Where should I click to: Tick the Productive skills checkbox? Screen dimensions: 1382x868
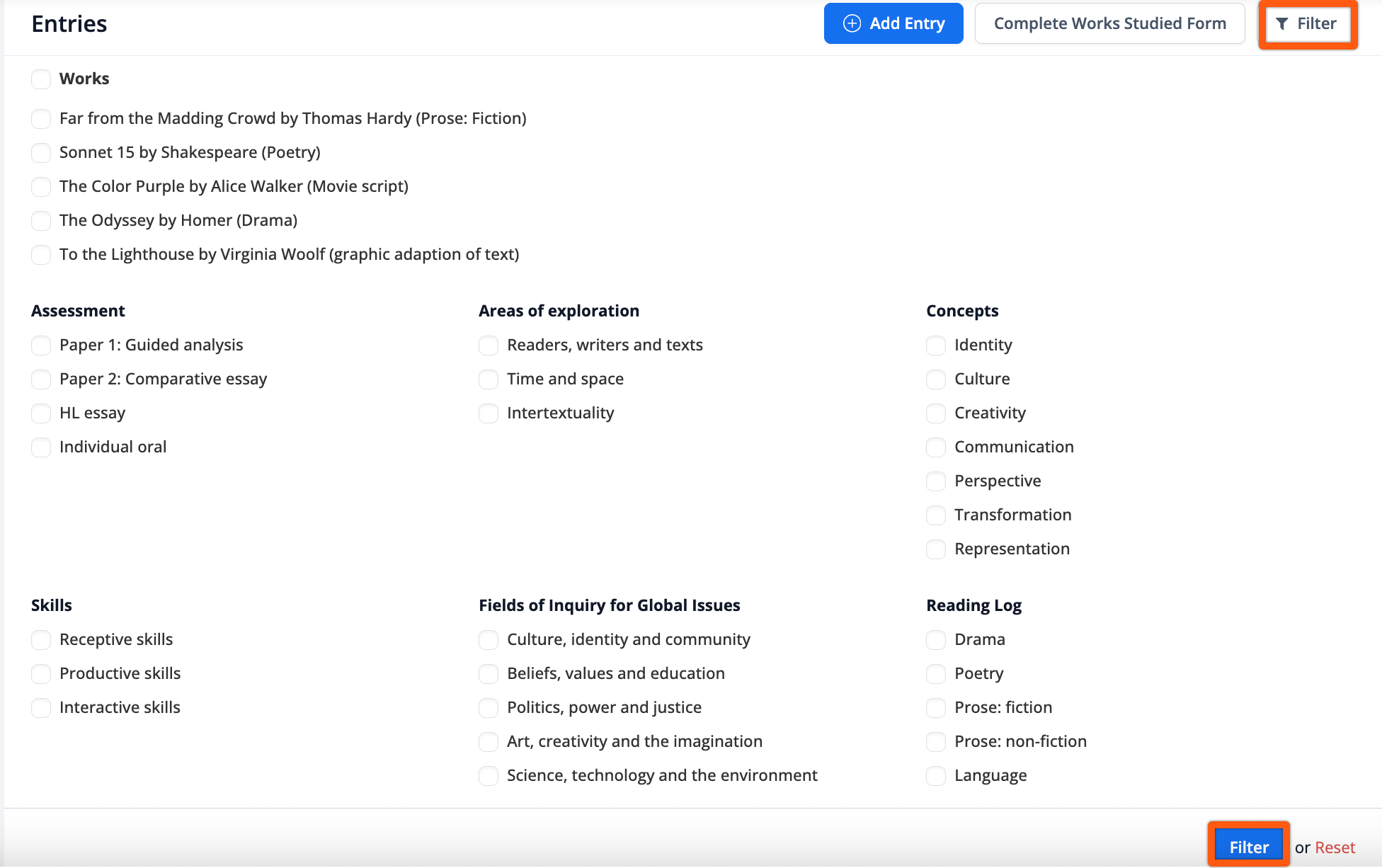[41, 673]
